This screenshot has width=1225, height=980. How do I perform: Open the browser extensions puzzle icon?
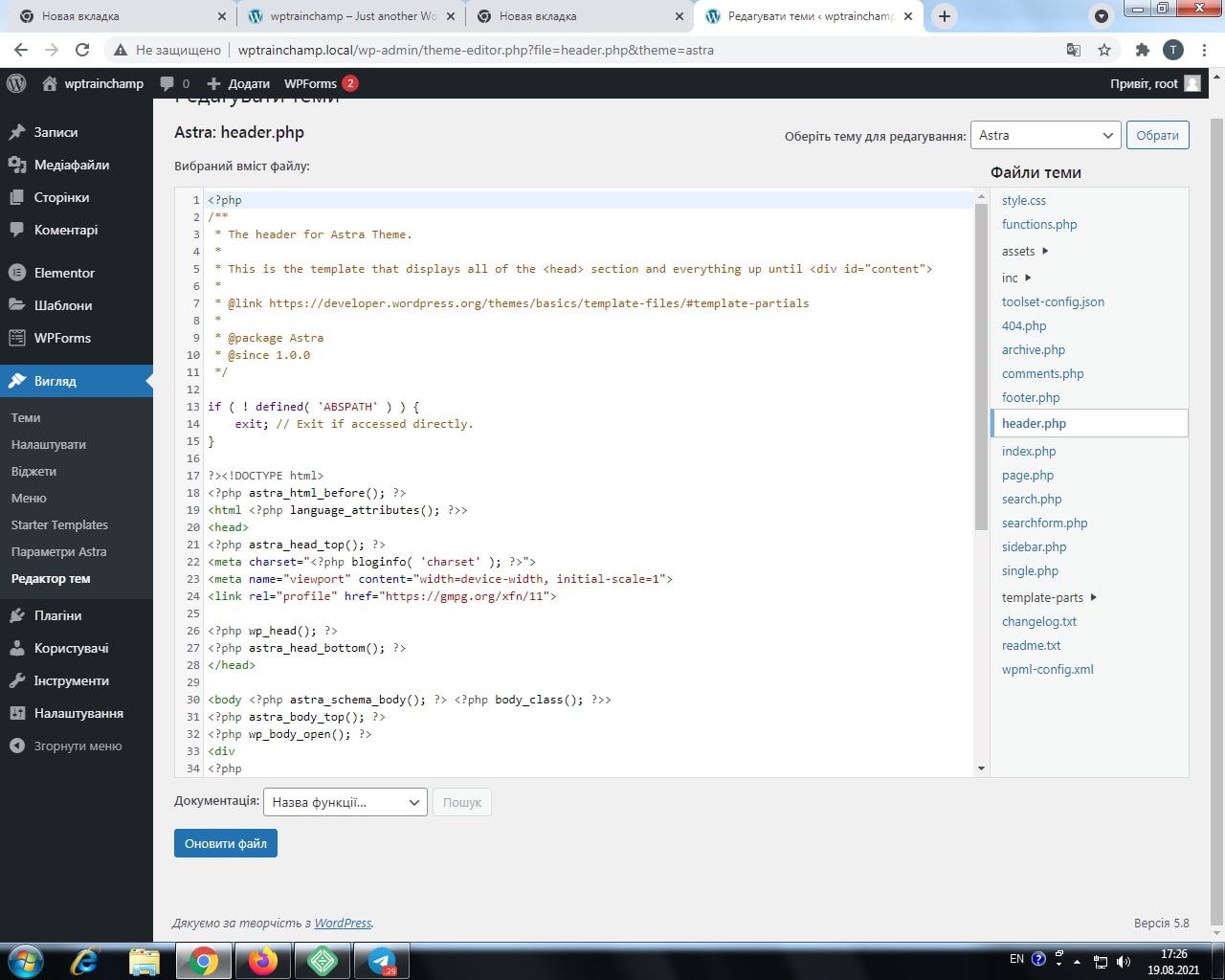(x=1142, y=50)
